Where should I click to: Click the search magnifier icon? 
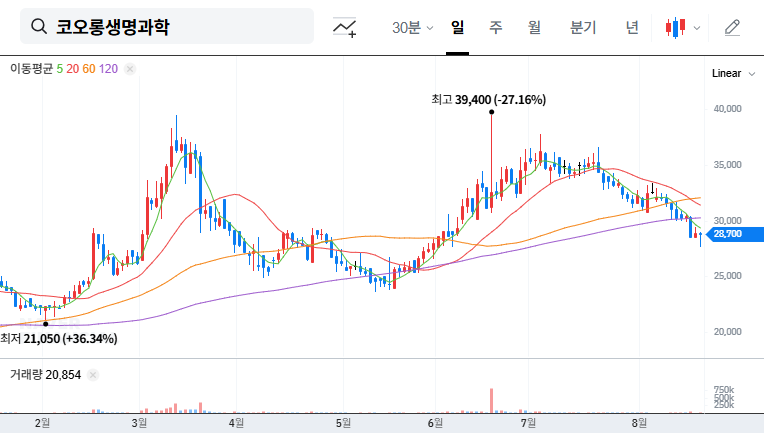click(x=39, y=27)
